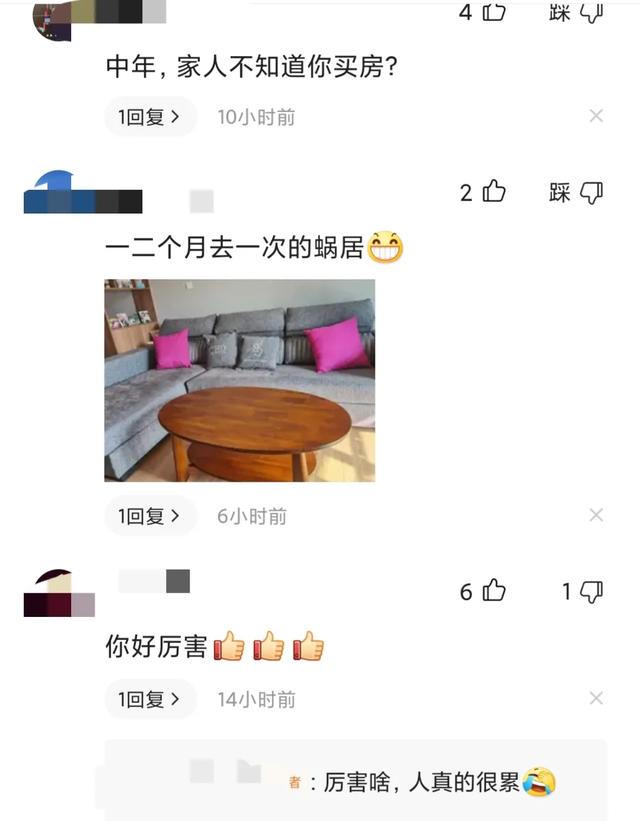Dismiss the comment posted 10小时前
Screen dimensions: 640x821
[596, 116]
